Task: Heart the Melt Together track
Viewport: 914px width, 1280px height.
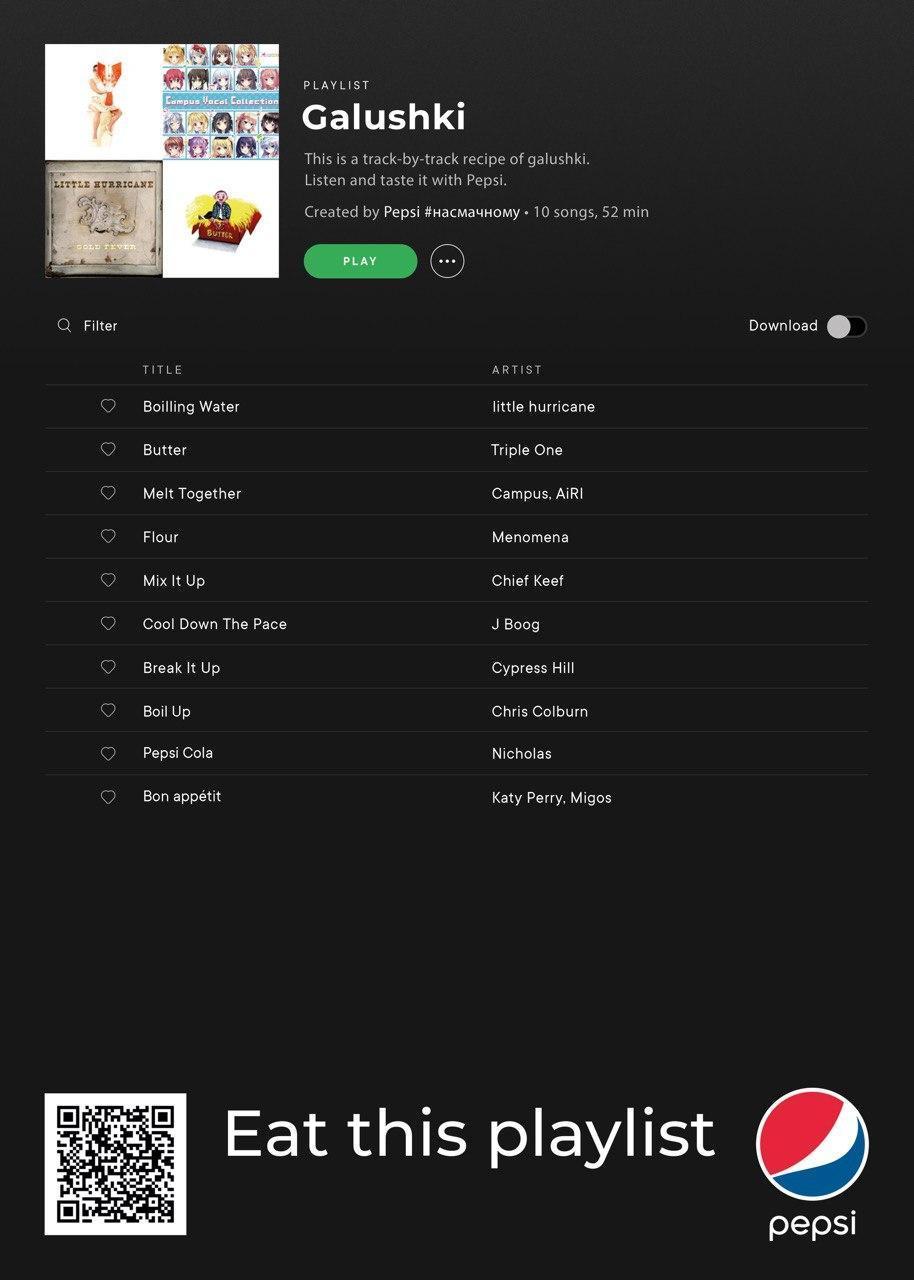Action: [108, 493]
